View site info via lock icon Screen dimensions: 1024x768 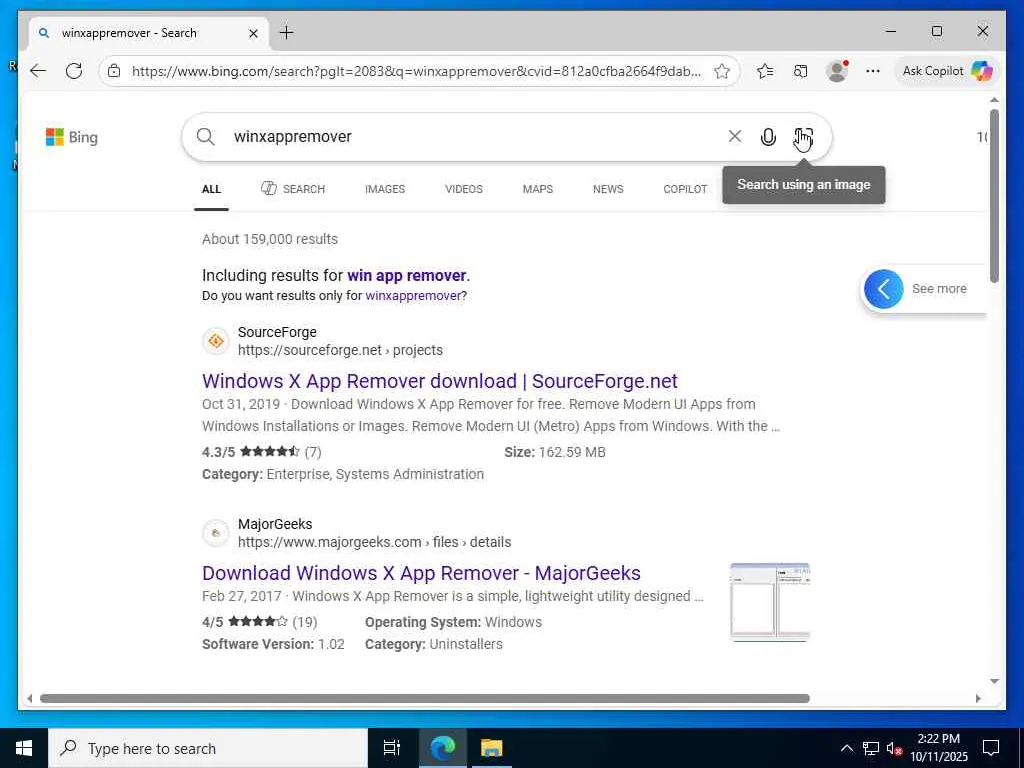(x=114, y=71)
